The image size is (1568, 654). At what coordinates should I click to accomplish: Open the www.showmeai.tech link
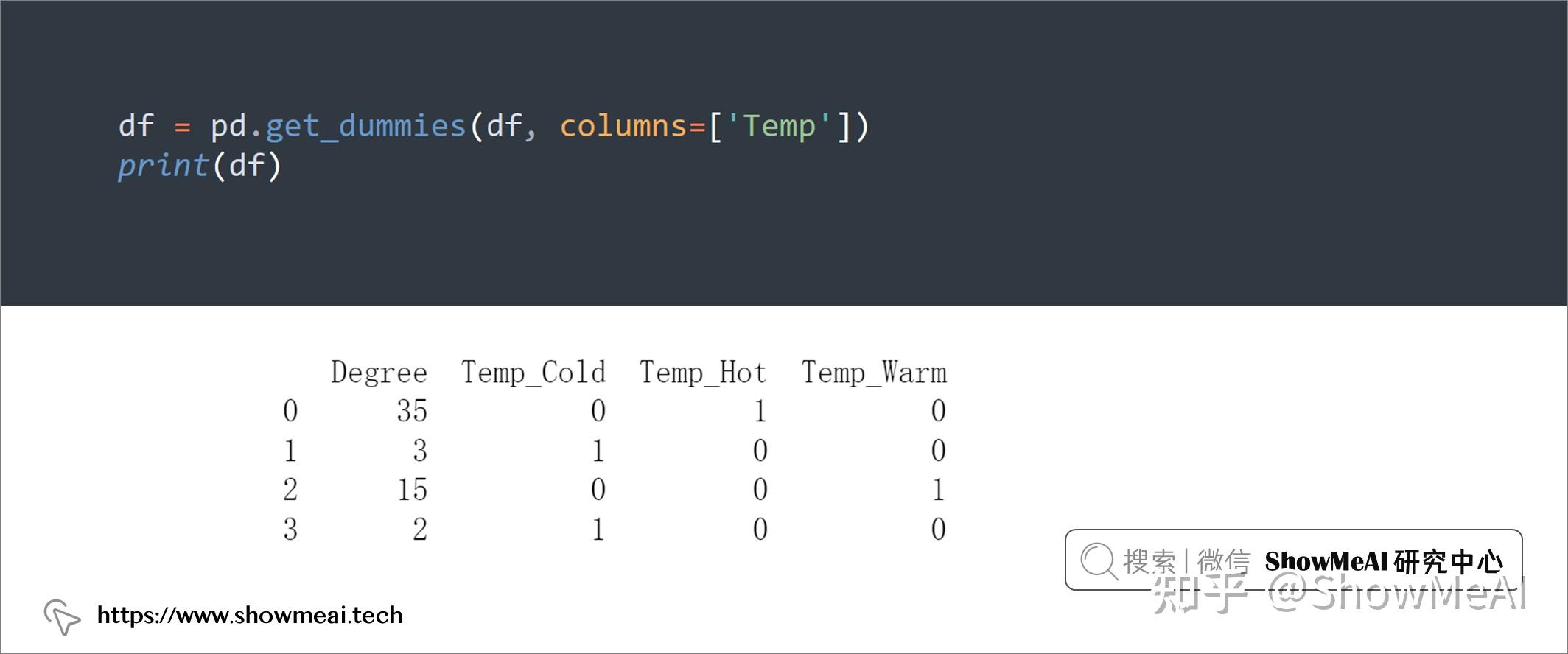click(250, 616)
